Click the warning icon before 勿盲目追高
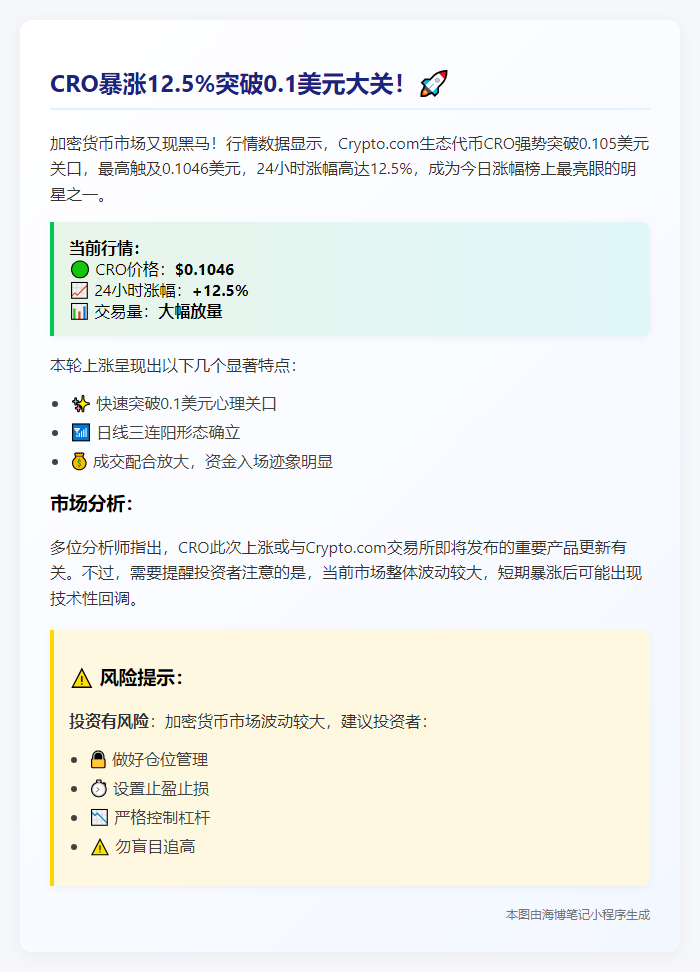 pyautogui.click(x=99, y=847)
